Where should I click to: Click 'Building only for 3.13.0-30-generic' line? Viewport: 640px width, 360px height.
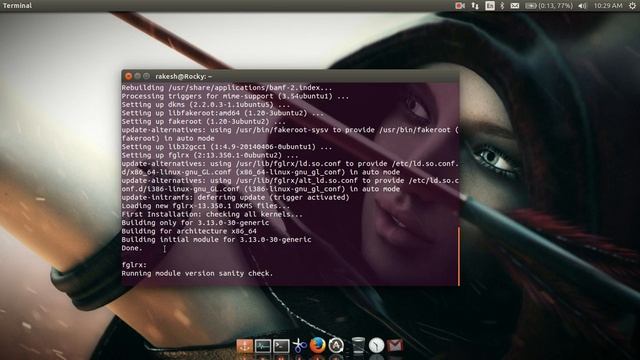195,222
